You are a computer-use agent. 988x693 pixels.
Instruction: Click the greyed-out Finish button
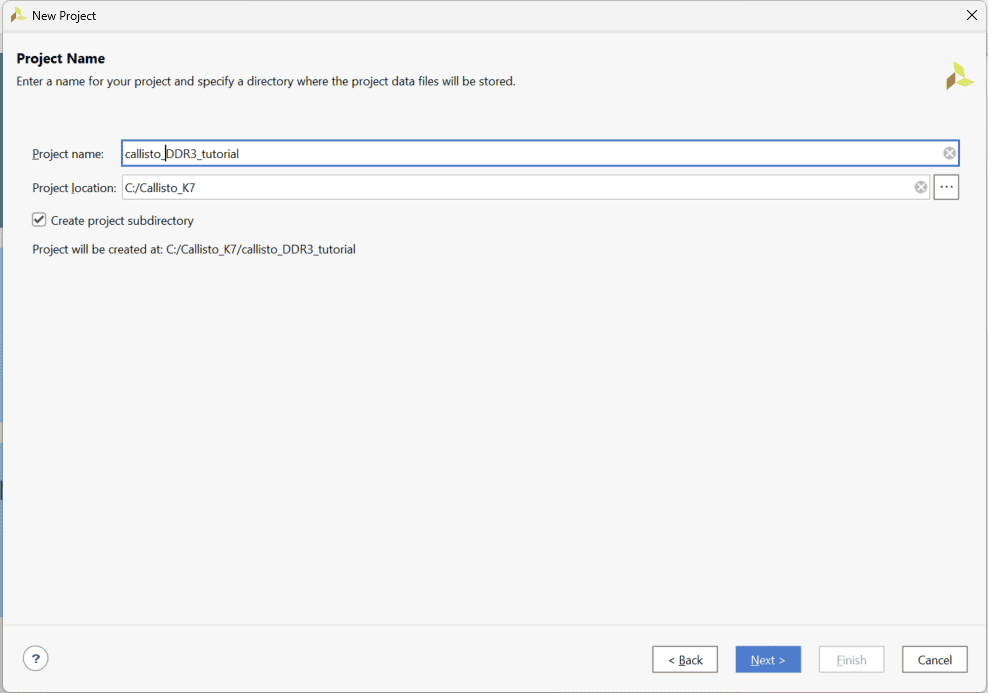pos(851,660)
